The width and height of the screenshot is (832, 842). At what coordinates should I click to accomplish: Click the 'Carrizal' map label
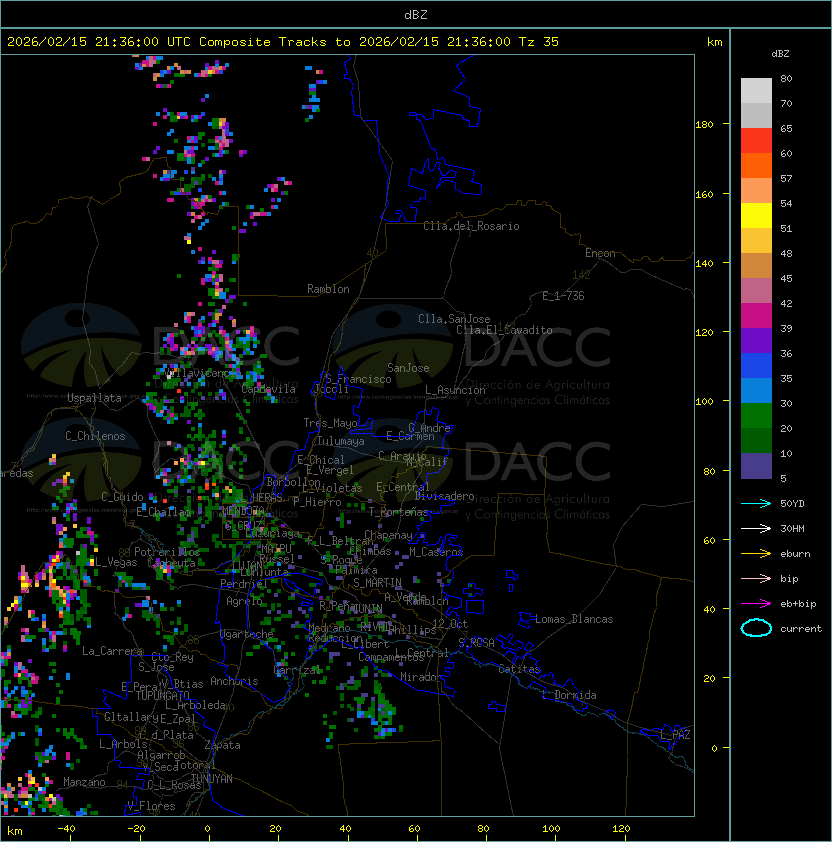[297, 670]
